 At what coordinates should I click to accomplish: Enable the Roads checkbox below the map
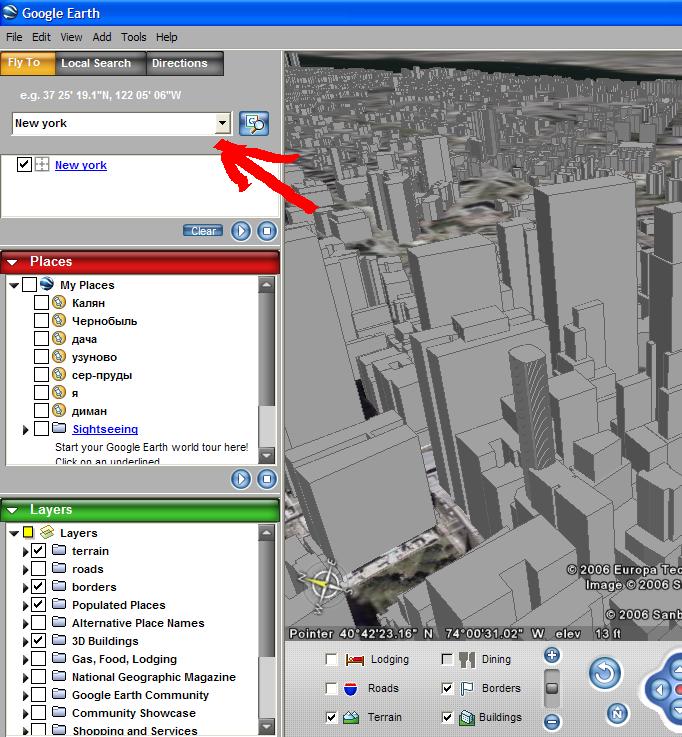tap(331, 689)
